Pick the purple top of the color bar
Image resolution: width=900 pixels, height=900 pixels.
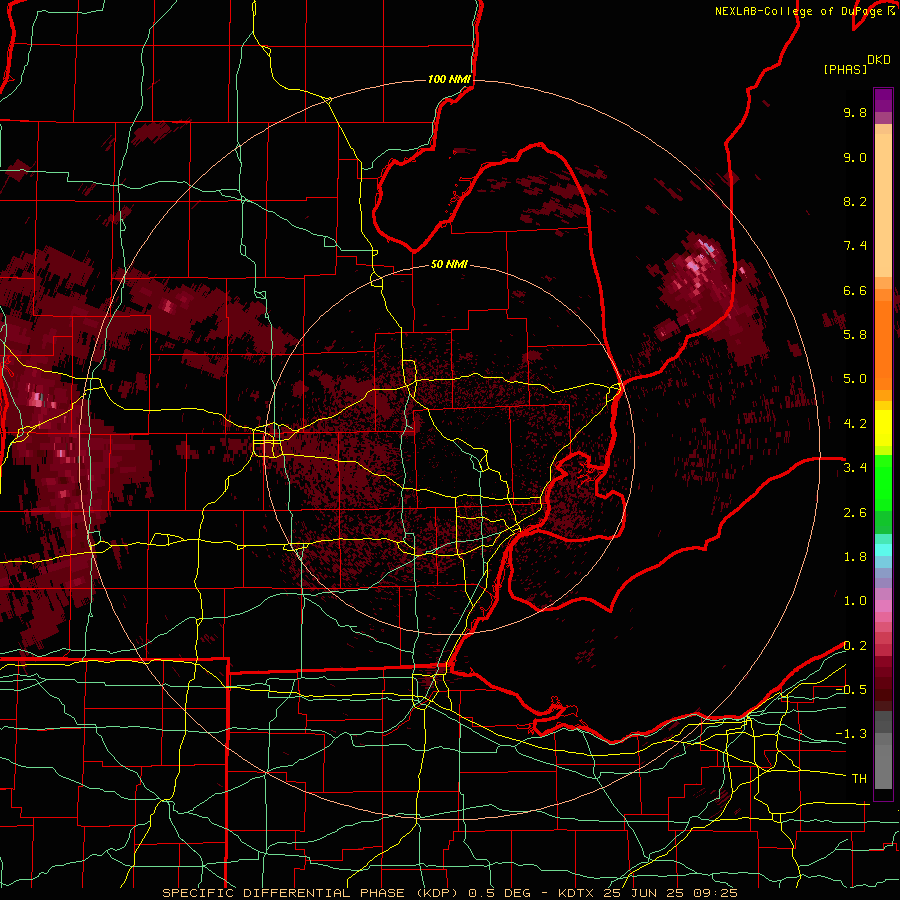point(883,100)
